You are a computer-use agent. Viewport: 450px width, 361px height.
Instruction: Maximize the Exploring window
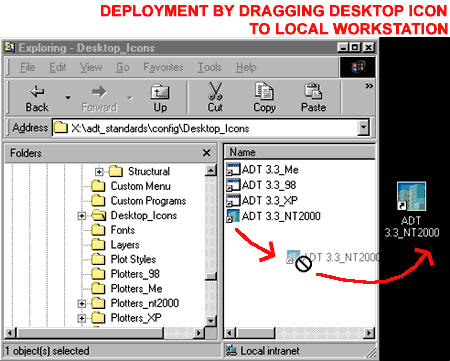[x=356, y=48]
